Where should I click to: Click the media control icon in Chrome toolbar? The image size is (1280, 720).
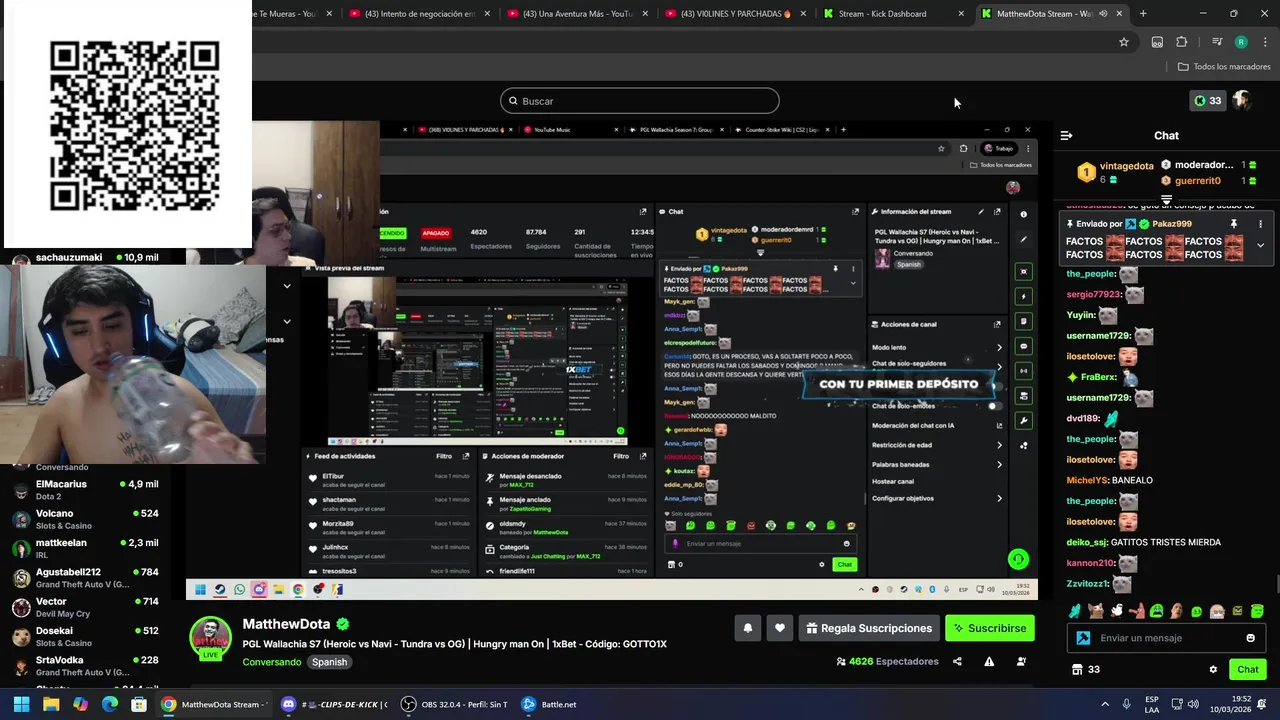tap(1217, 42)
